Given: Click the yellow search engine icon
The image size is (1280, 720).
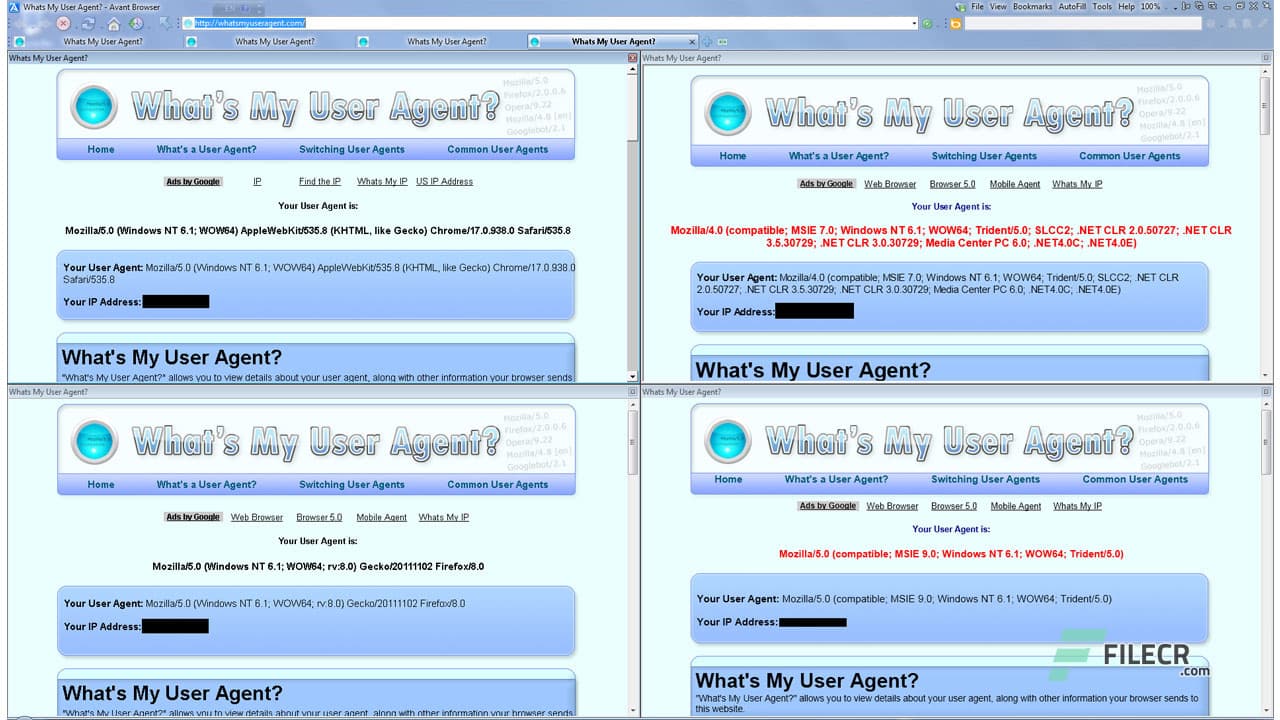Looking at the screenshot, I should coord(957,23).
